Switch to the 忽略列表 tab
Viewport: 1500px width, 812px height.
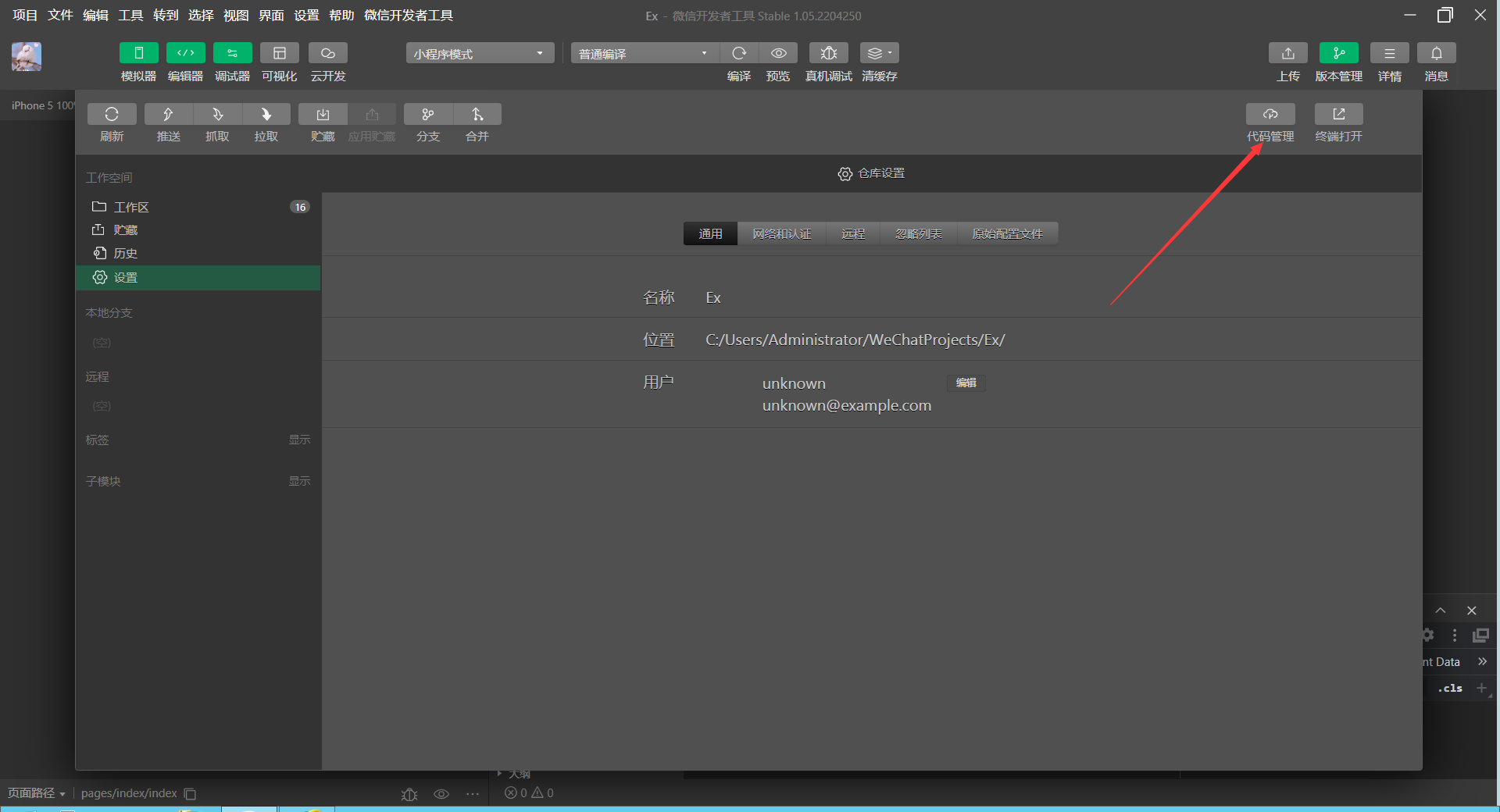pos(919,233)
